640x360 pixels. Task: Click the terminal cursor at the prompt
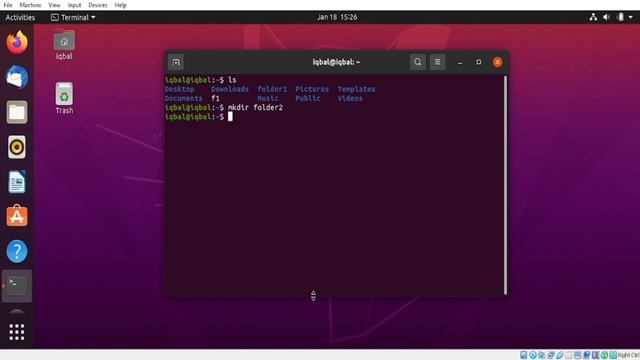coord(230,117)
